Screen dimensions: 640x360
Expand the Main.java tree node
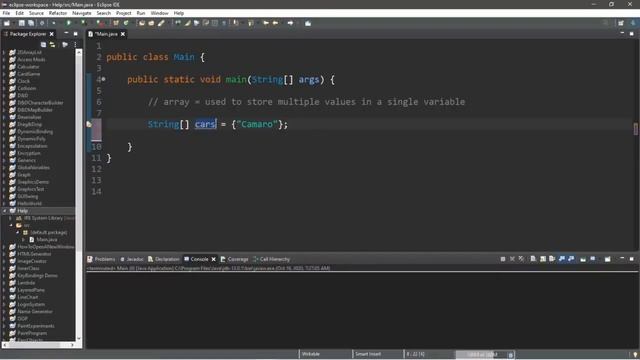[24, 240]
